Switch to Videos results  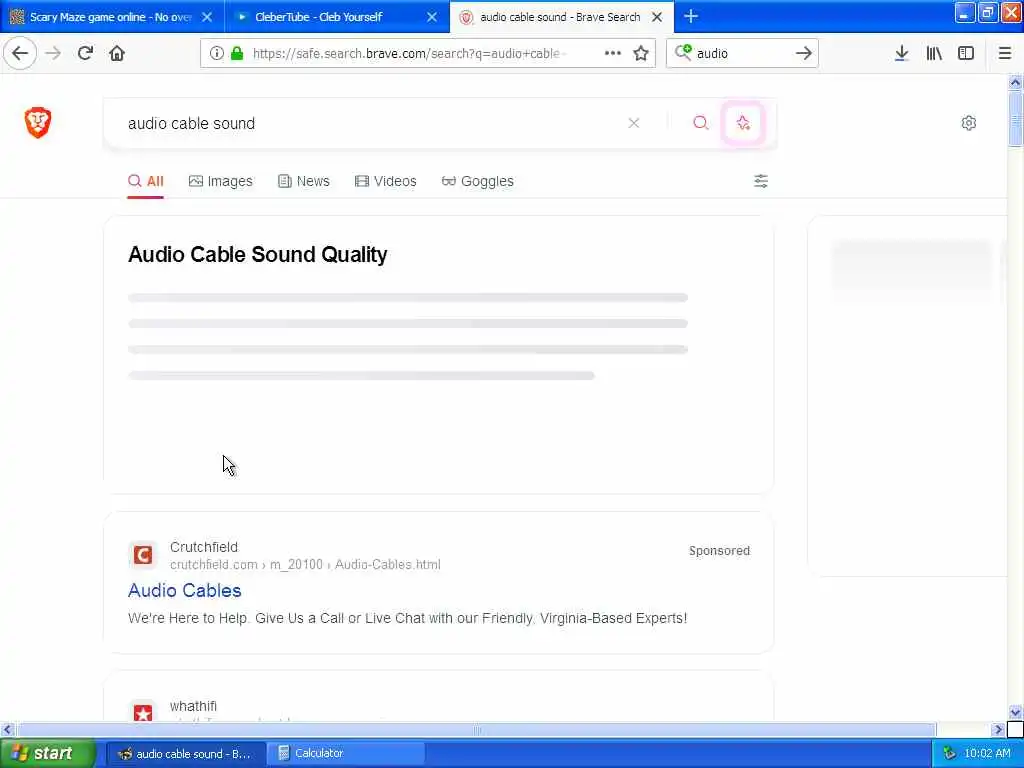coord(385,181)
